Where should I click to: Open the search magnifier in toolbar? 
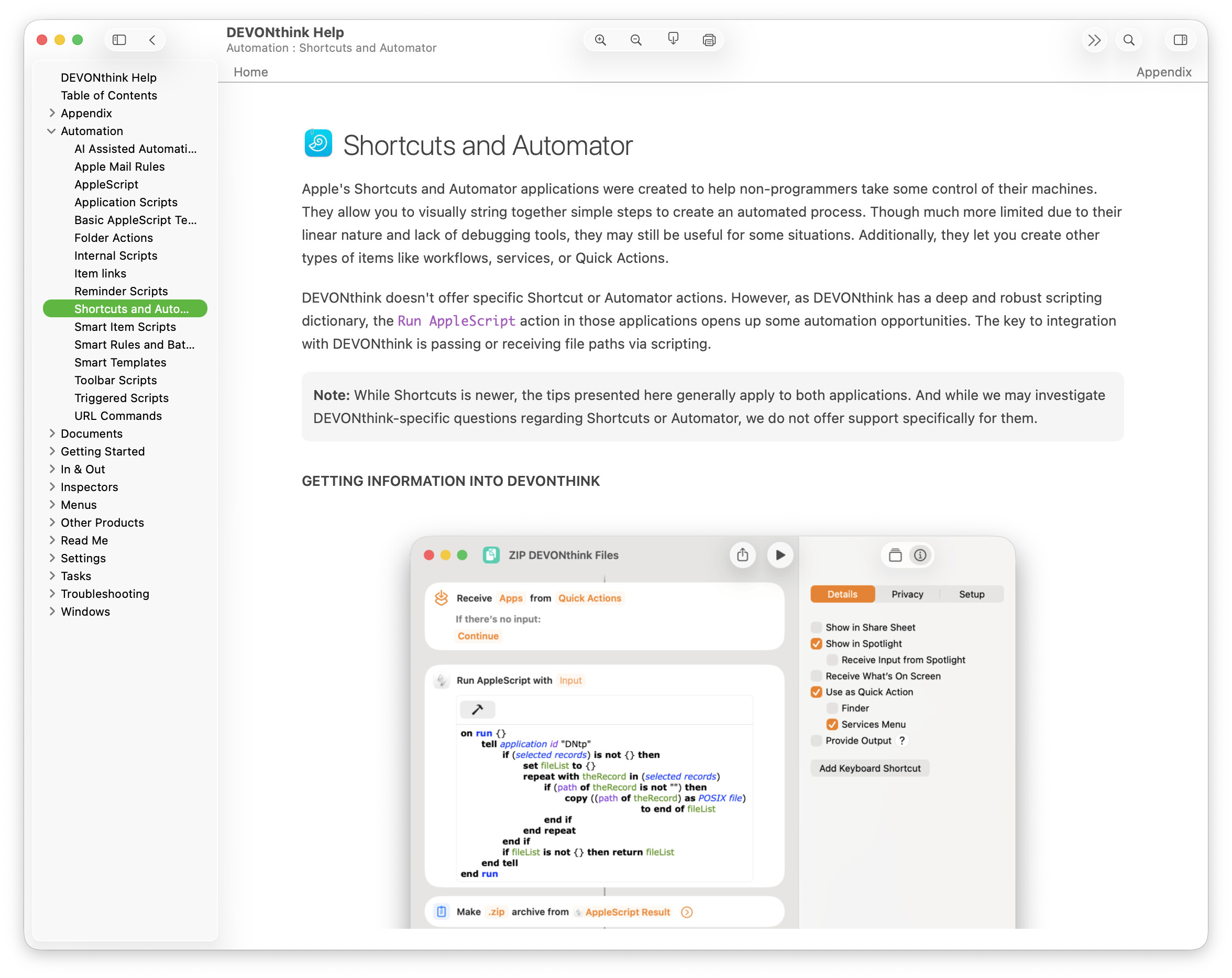[1129, 40]
